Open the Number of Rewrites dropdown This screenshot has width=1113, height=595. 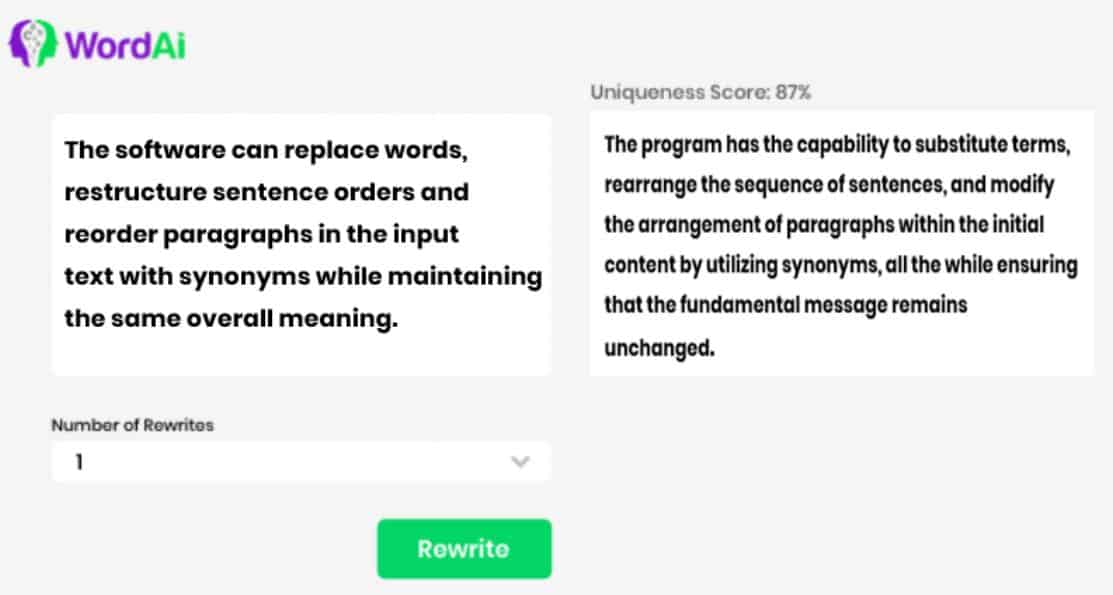pyautogui.click(x=300, y=462)
